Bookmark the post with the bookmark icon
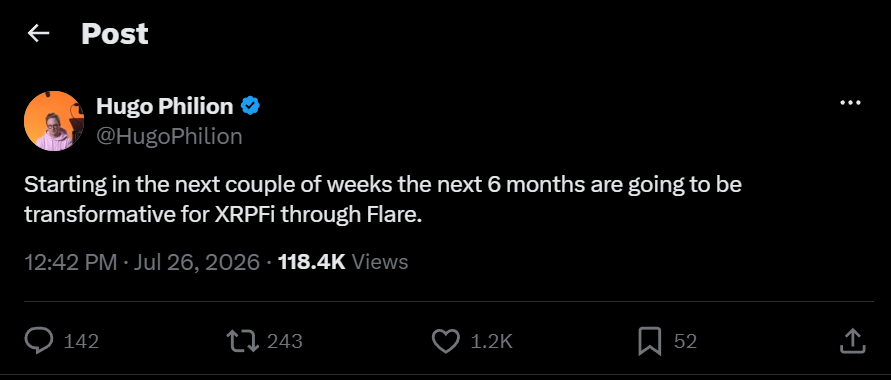The image size is (891, 380). tap(649, 341)
